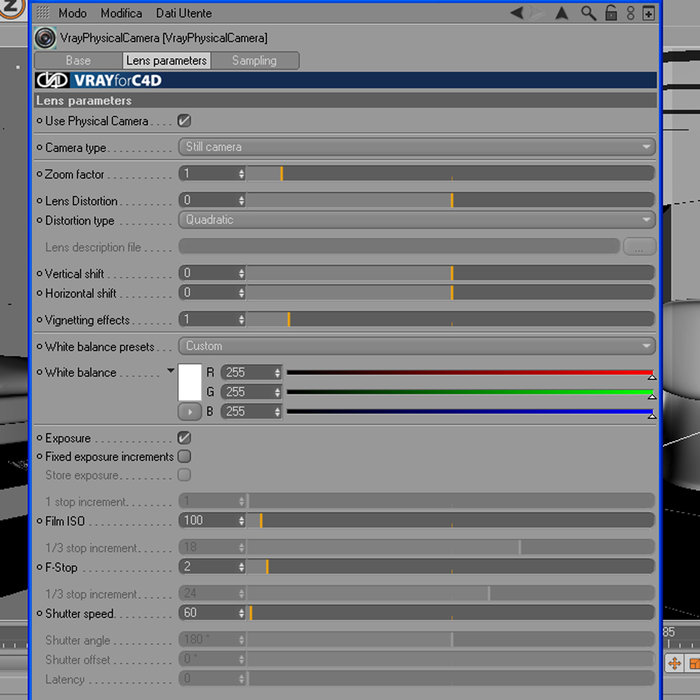Open the Distortion type dropdown
Screen dimensions: 700x700
pyautogui.click(x=417, y=220)
